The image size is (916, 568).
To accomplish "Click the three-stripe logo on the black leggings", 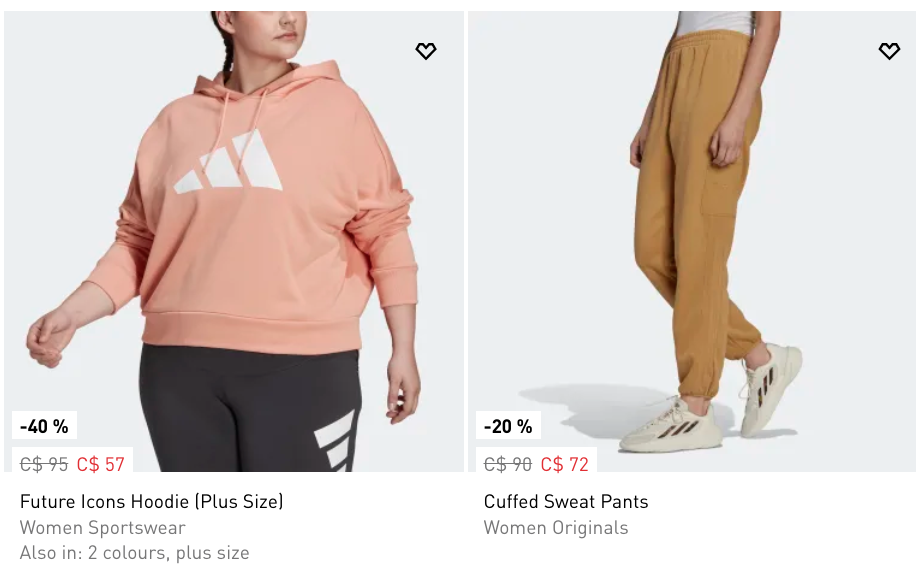I will [335, 441].
